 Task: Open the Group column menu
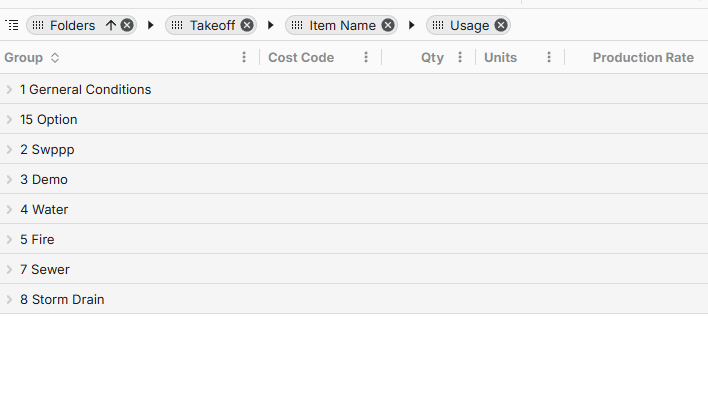coord(244,58)
